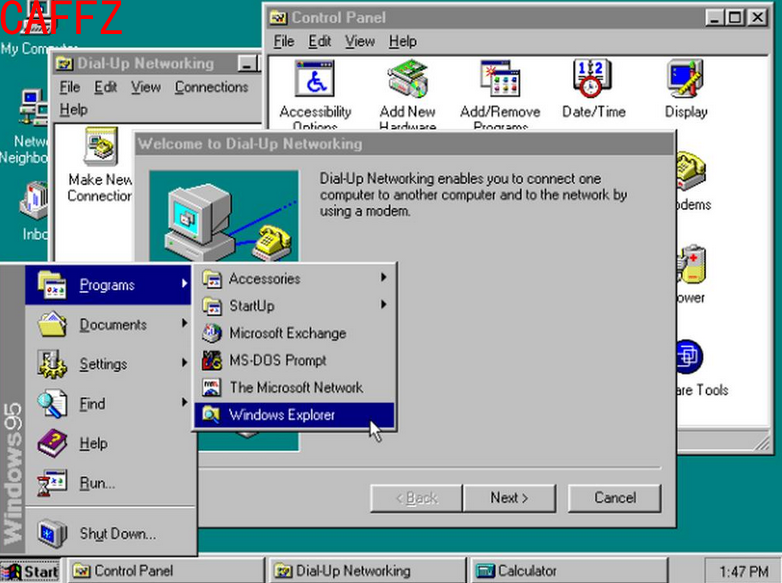
Task: Select MS-DOS Prompt in Programs submenu
Action: (277, 360)
